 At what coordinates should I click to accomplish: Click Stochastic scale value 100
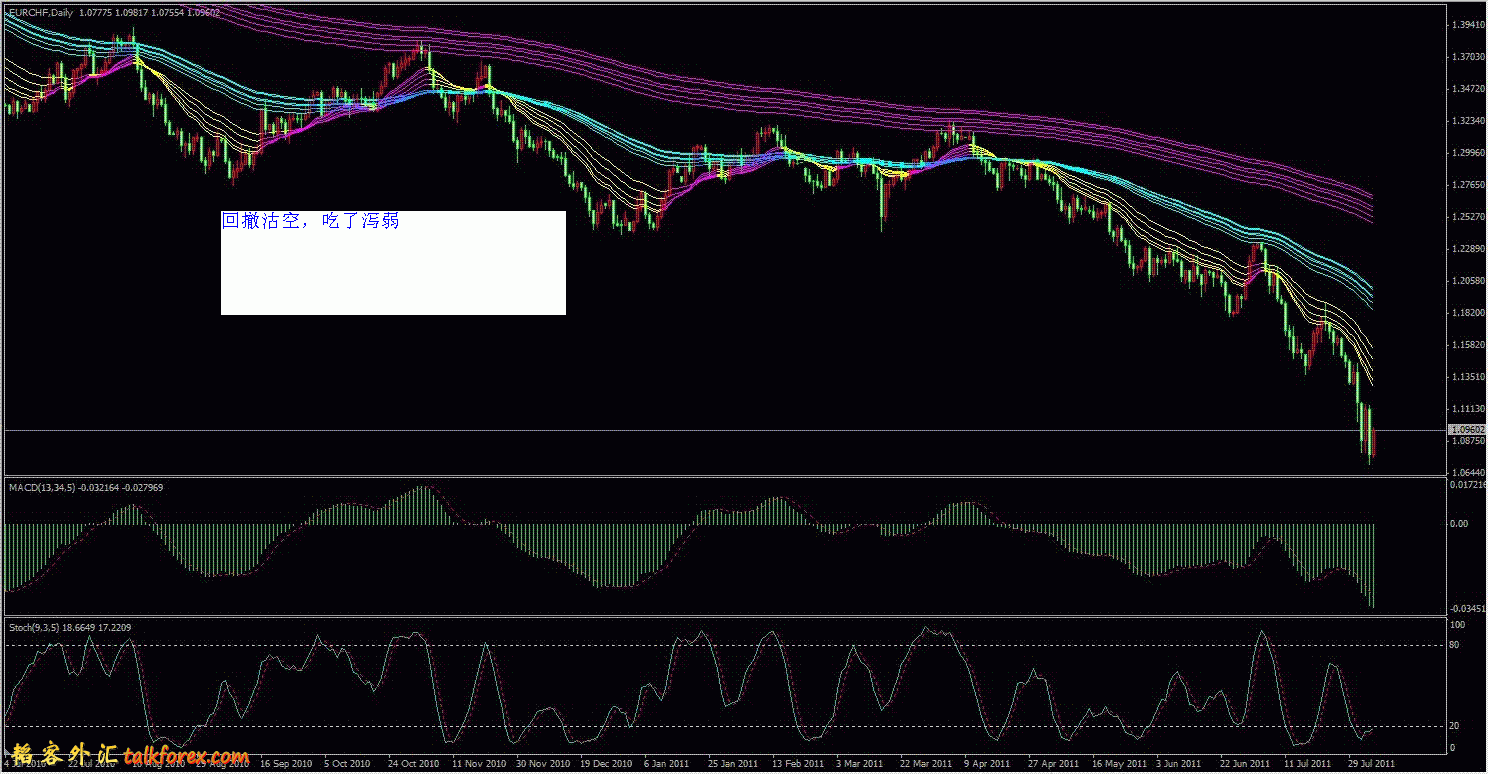1457,624
